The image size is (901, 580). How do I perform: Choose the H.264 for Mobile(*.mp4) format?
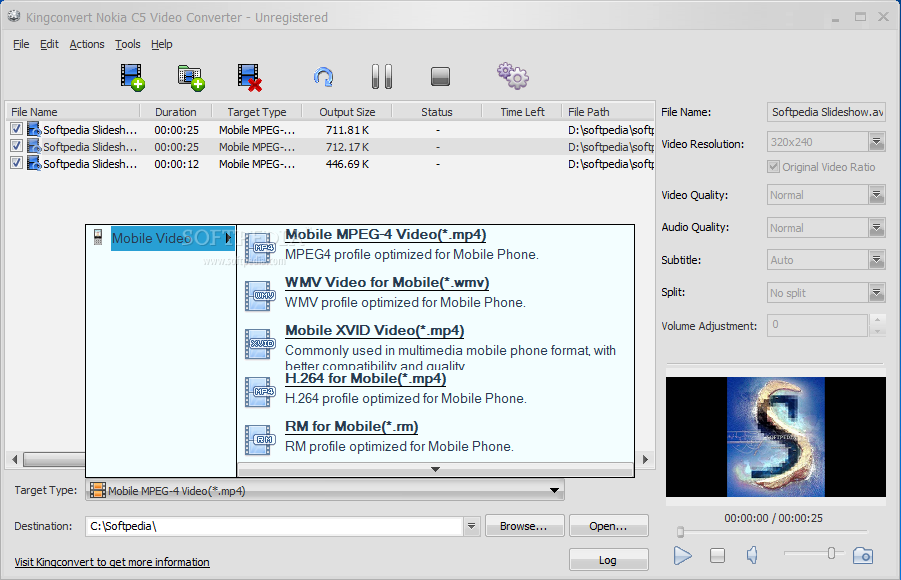(365, 378)
